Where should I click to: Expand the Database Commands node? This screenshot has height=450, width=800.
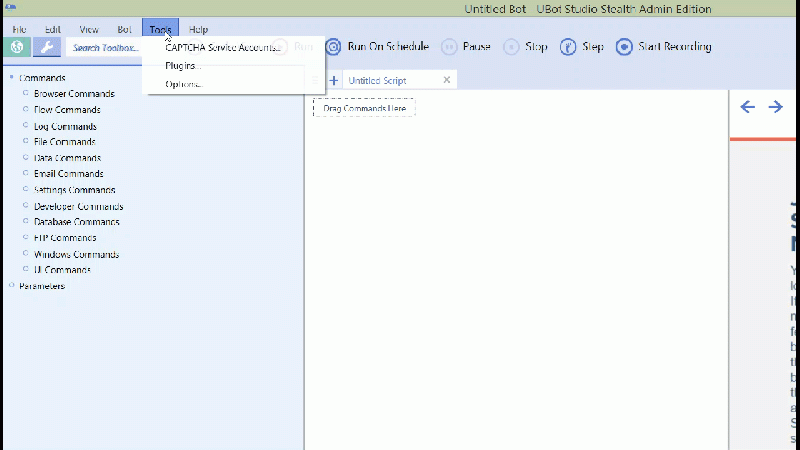click(x=26, y=221)
